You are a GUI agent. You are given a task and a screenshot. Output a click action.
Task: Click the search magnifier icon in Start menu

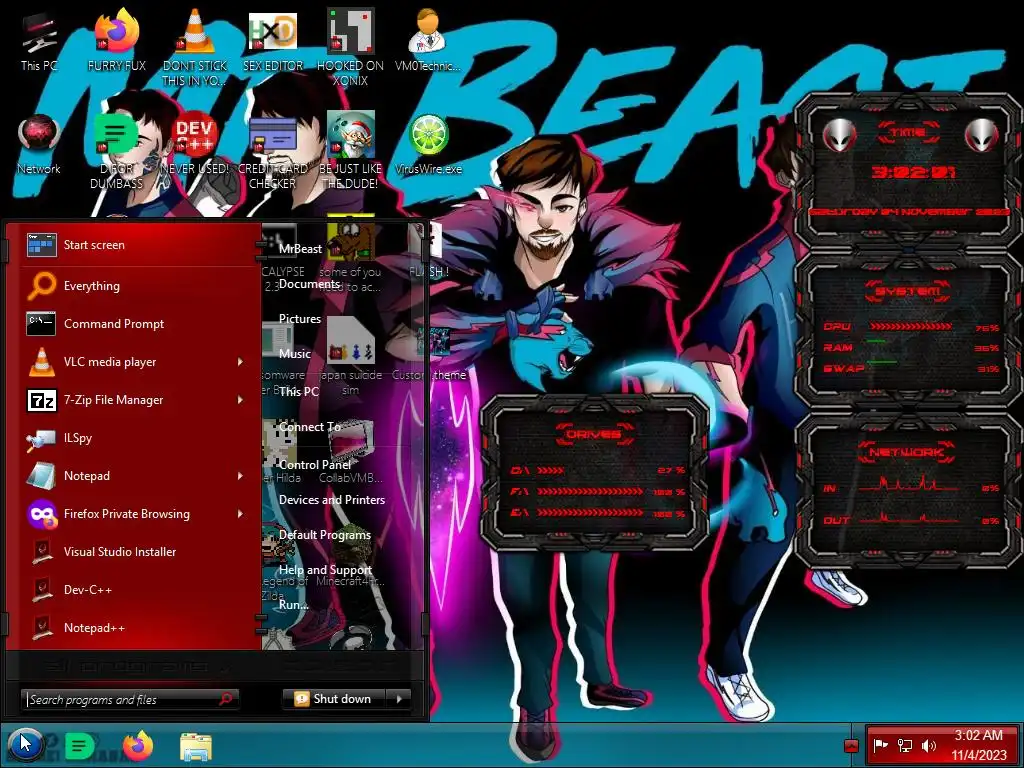226,699
